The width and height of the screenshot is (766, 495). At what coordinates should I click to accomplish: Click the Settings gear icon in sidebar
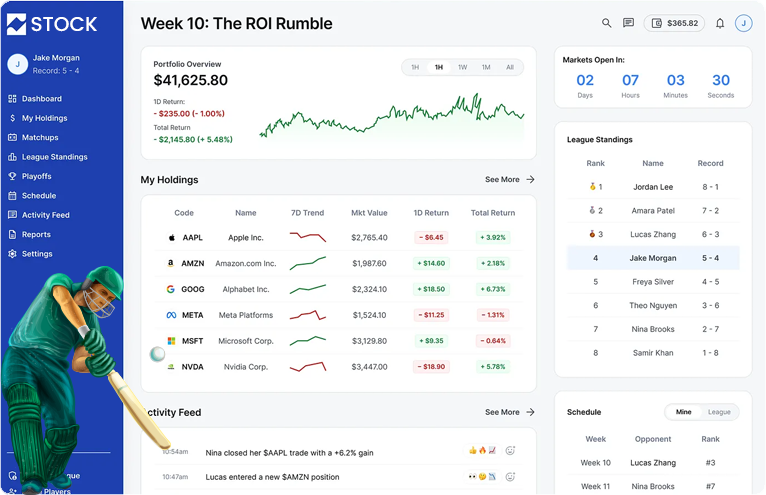13,254
